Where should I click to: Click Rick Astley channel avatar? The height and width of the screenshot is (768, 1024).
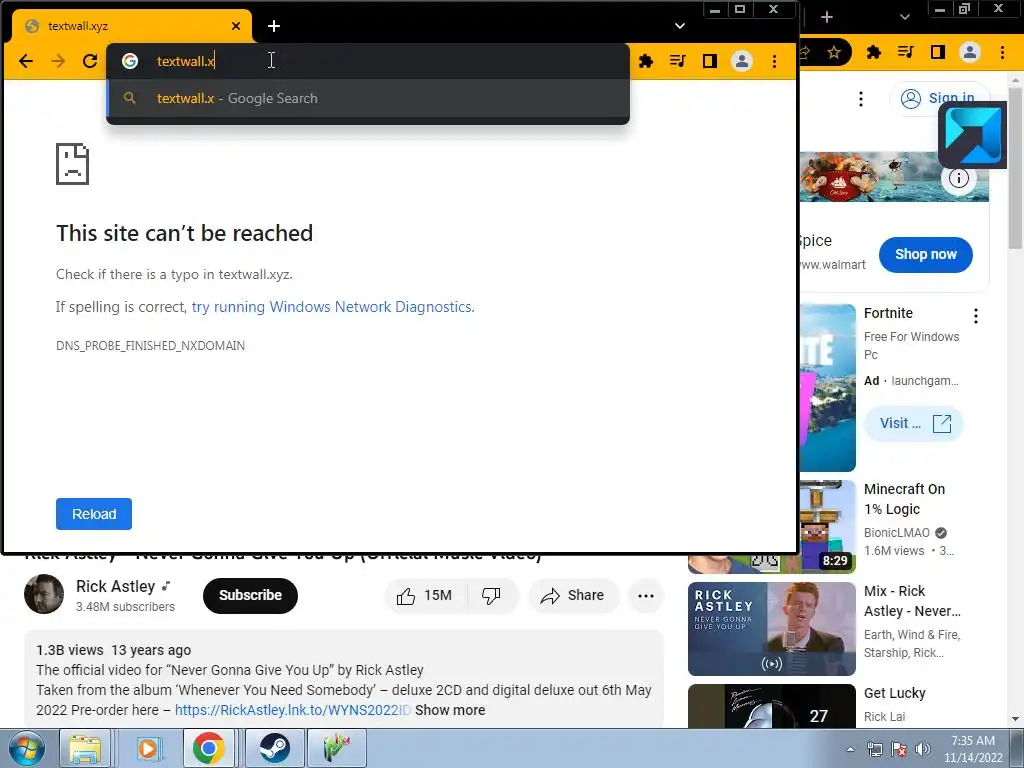44,594
